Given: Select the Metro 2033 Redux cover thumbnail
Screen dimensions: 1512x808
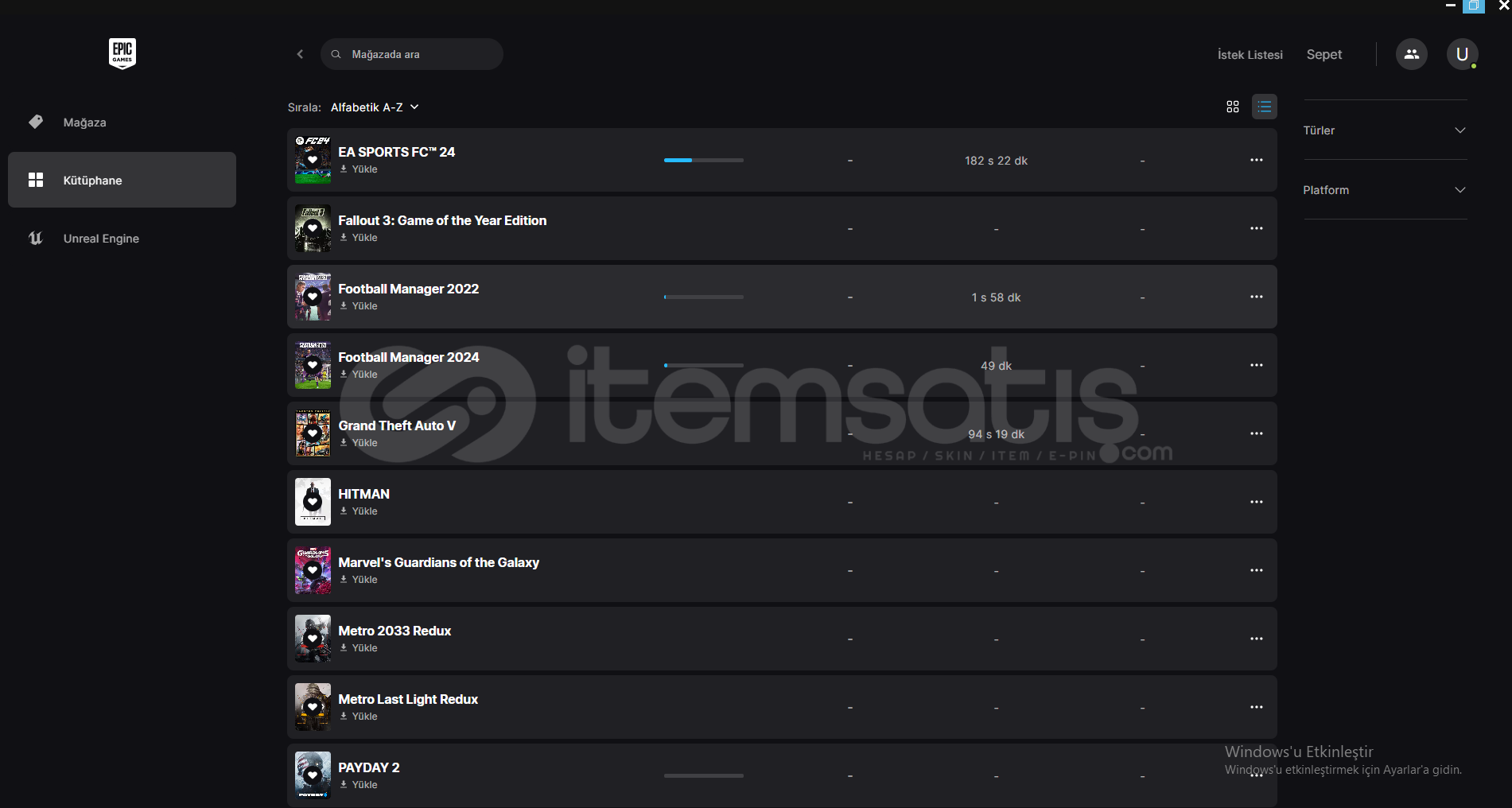Looking at the screenshot, I should (x=313, y=639).
